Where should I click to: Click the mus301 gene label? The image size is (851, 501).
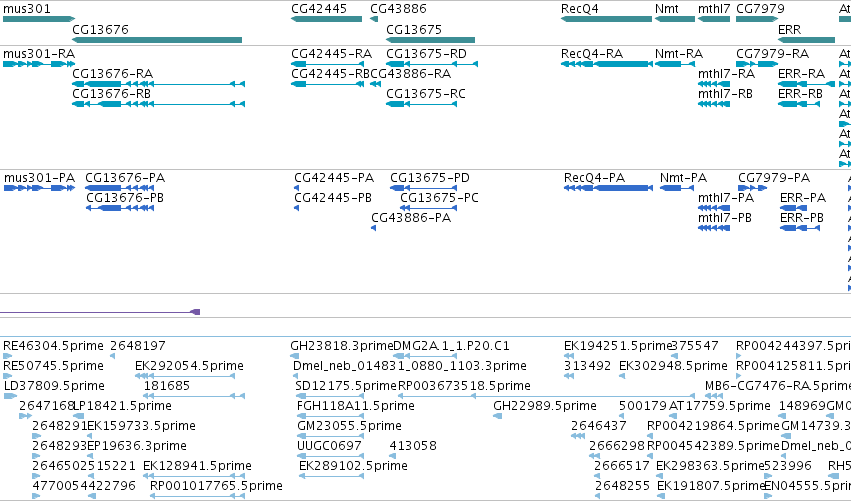click(27, 9)
